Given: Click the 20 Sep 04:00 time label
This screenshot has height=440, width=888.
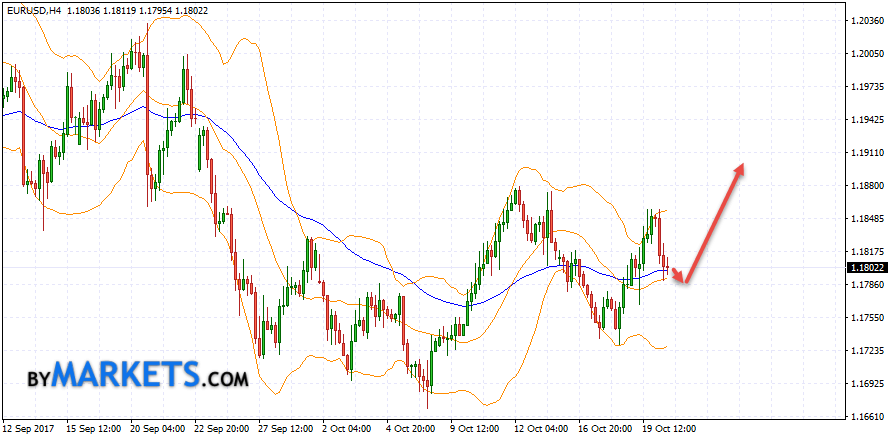Looking at the screenshot, I should tap(160, 429).
